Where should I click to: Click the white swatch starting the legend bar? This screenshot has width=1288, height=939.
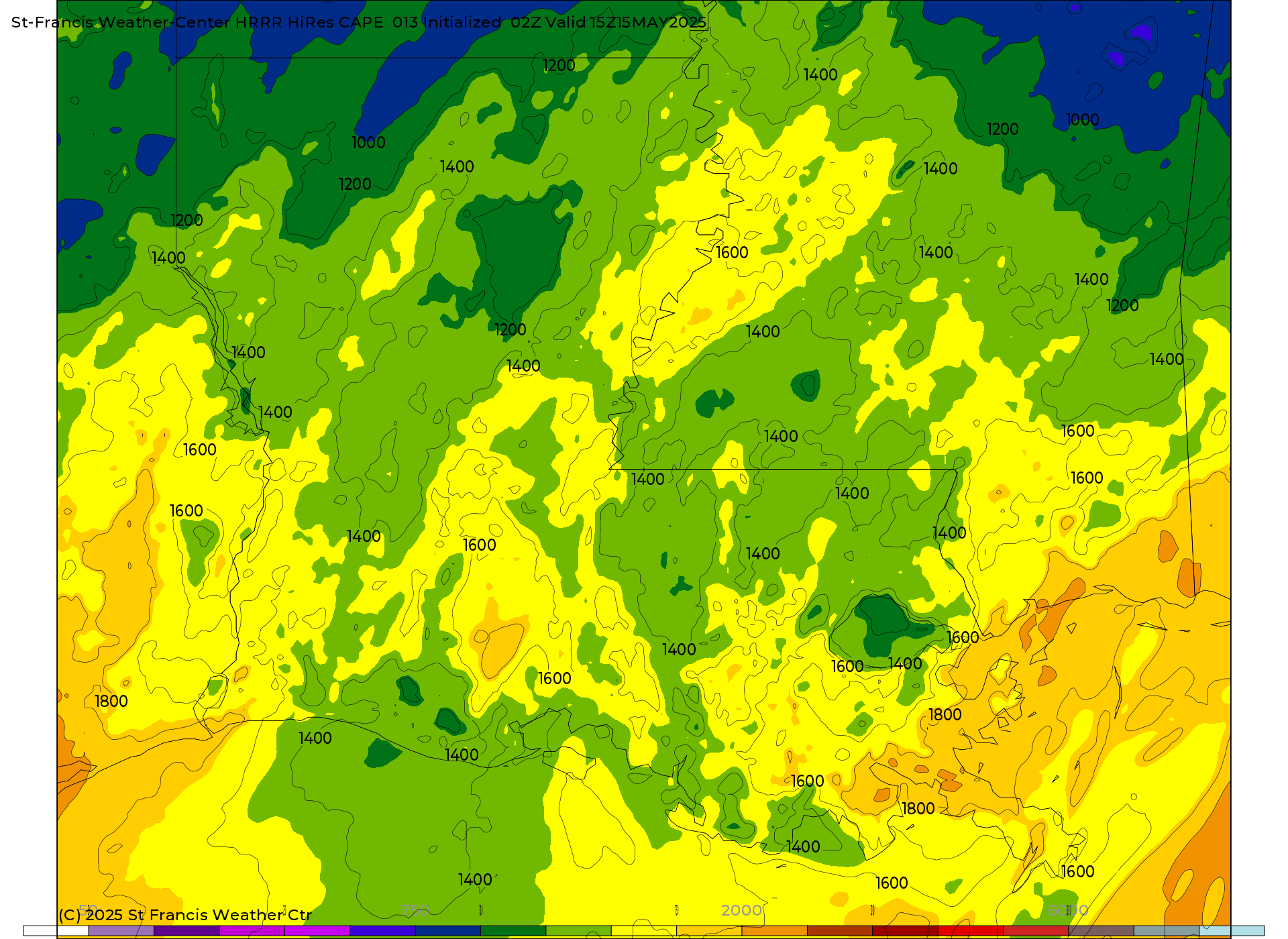click(x=56, y=931)
